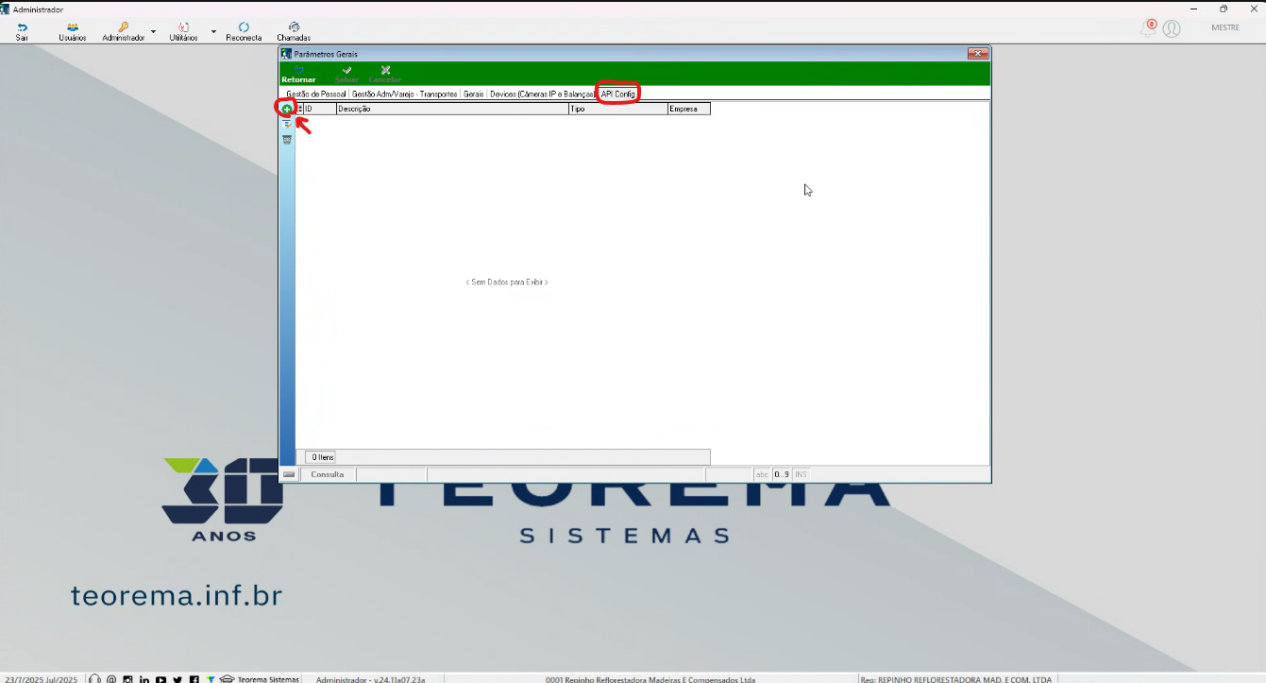
Task: Click the green add record icon
Action: point(287,109)
